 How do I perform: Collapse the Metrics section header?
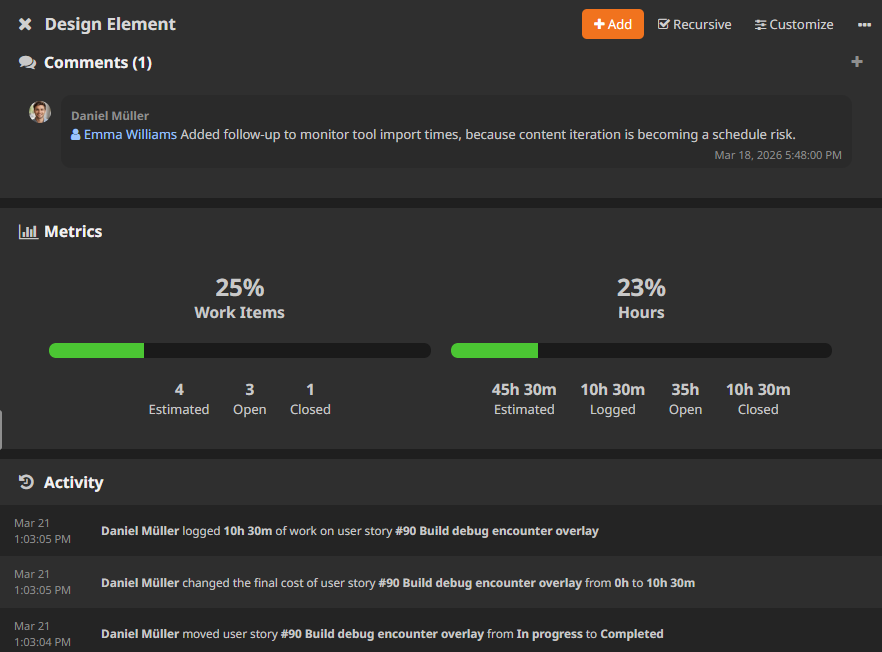[73, 232]
